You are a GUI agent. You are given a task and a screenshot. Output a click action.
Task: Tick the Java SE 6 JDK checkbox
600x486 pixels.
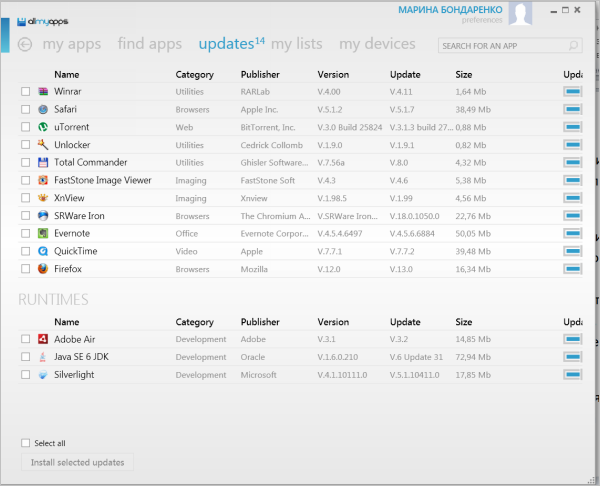[x=26, y=357]
